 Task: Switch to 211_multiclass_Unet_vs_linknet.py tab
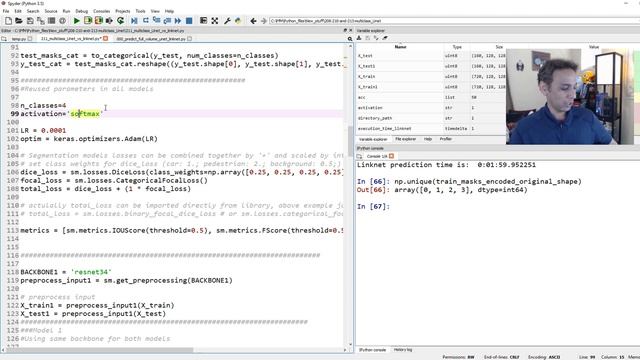click(x=71, y=39)
